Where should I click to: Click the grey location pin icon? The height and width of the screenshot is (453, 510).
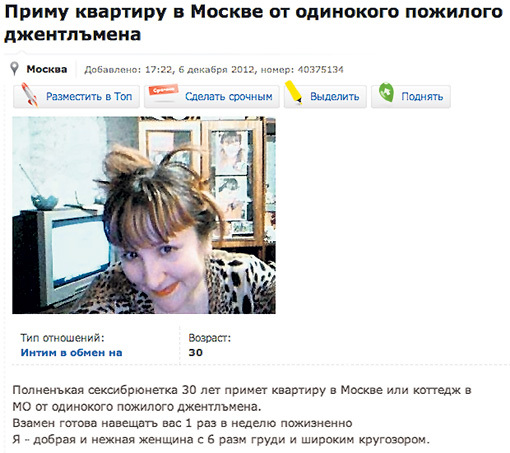pos(14,69)
